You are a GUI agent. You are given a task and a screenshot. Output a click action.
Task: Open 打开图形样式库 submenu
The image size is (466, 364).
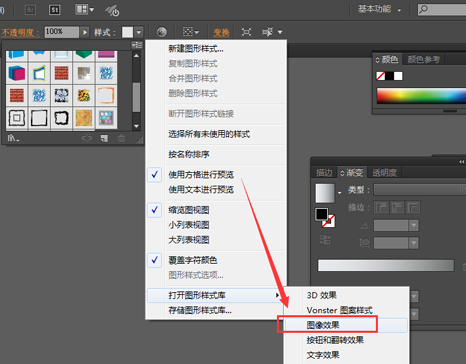[215, 295]
